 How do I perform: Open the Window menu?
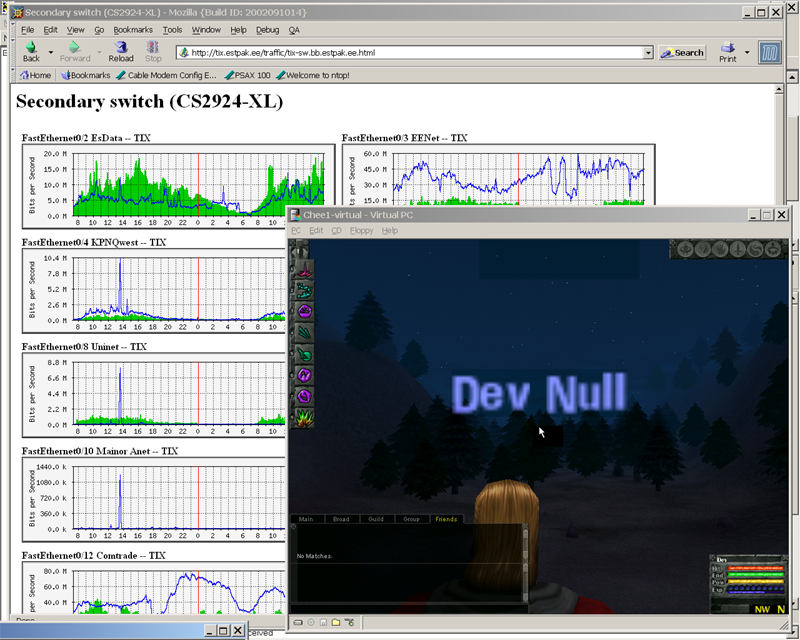click(x=206, y=30)
